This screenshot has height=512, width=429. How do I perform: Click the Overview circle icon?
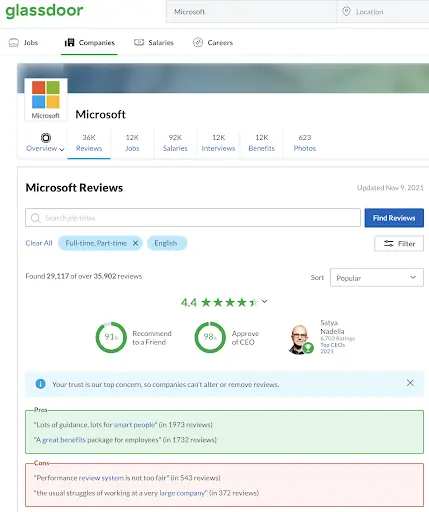click(46, 138)
